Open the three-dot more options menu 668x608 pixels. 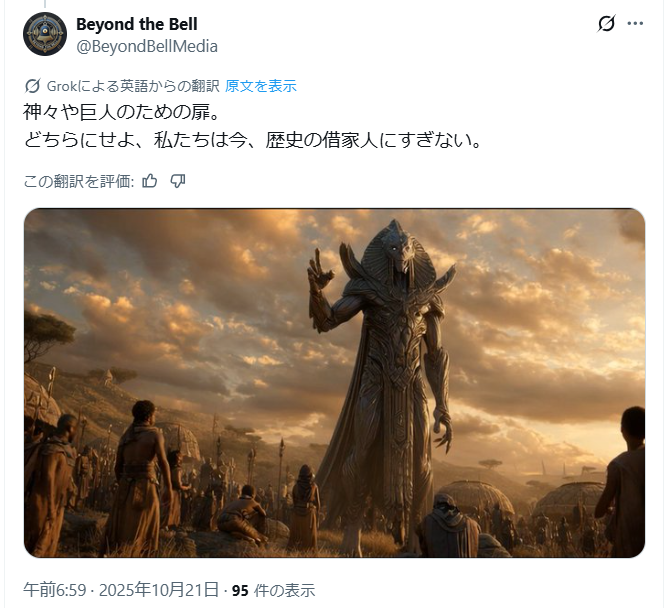coord(635,23)
